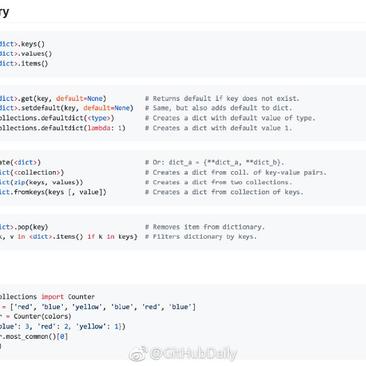This screenshot has height=366, width=366.
Task: Click comment 'Or: dict_a = {**dict_a, **dict_b}.'
Action: (215, 163)
